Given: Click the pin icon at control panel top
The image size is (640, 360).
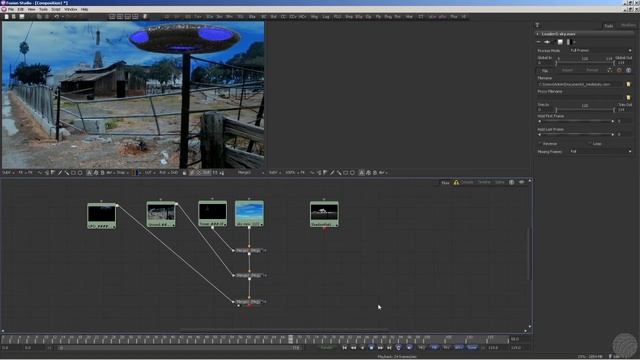Looking at the screenshot, I should (x=537, y=25).
